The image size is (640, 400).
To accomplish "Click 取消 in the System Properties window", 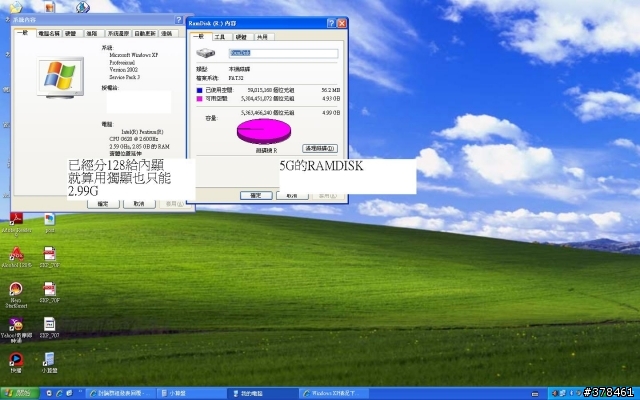I will [139, 204].
